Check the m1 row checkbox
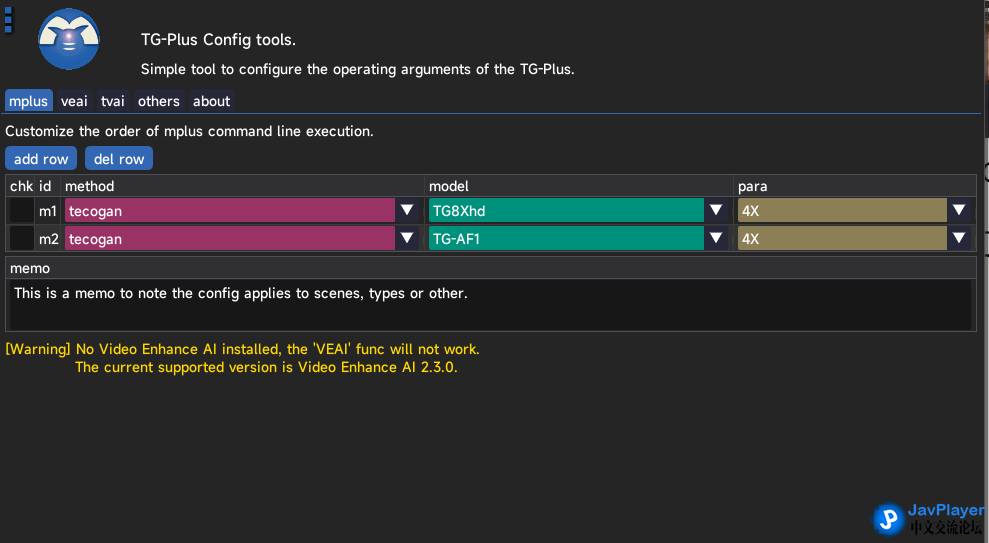 (x=21, y=211)
